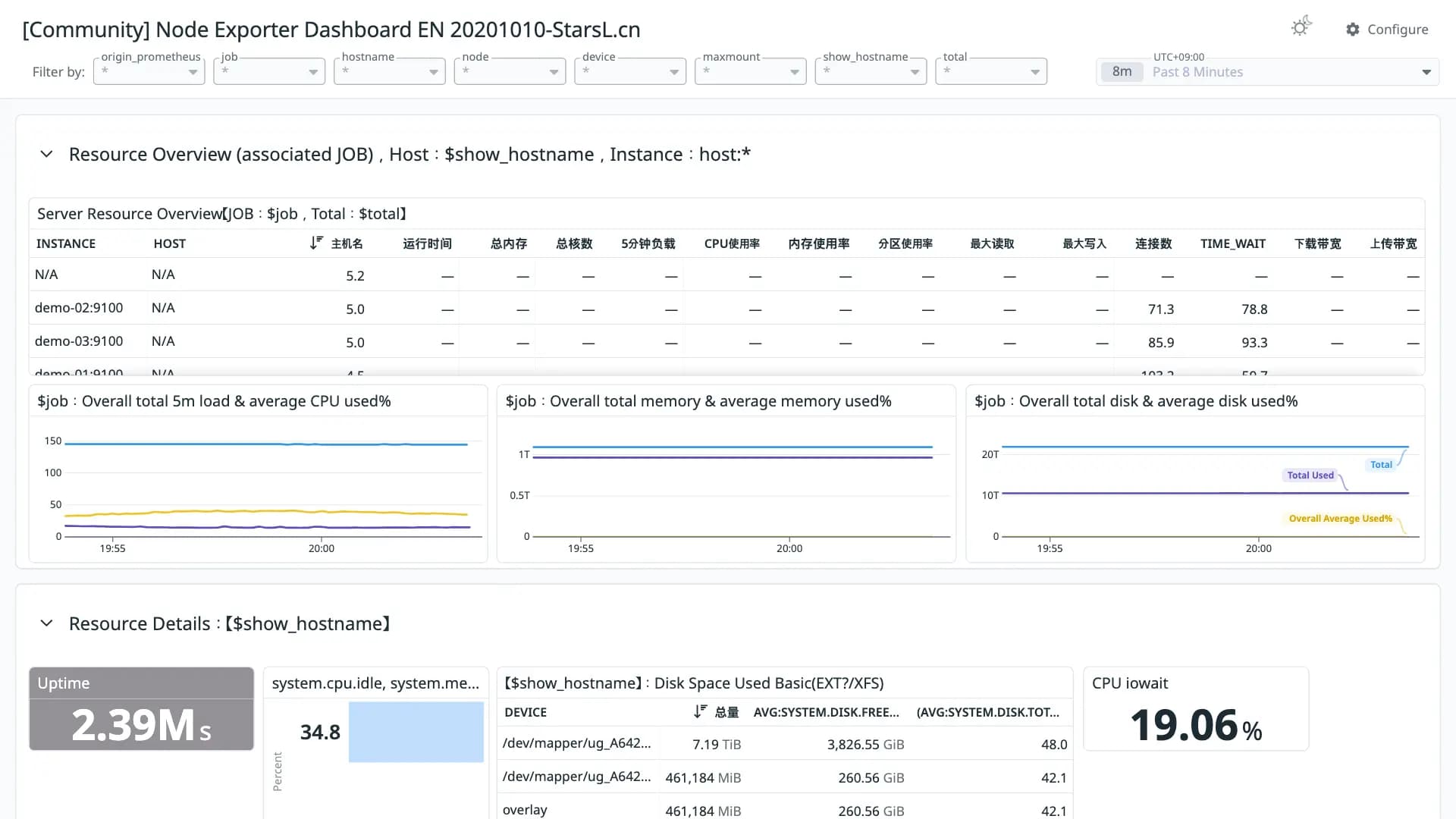Collapse the Resource Overview section
Viewport: 1456px width, 819px height.
click(46, 155)
